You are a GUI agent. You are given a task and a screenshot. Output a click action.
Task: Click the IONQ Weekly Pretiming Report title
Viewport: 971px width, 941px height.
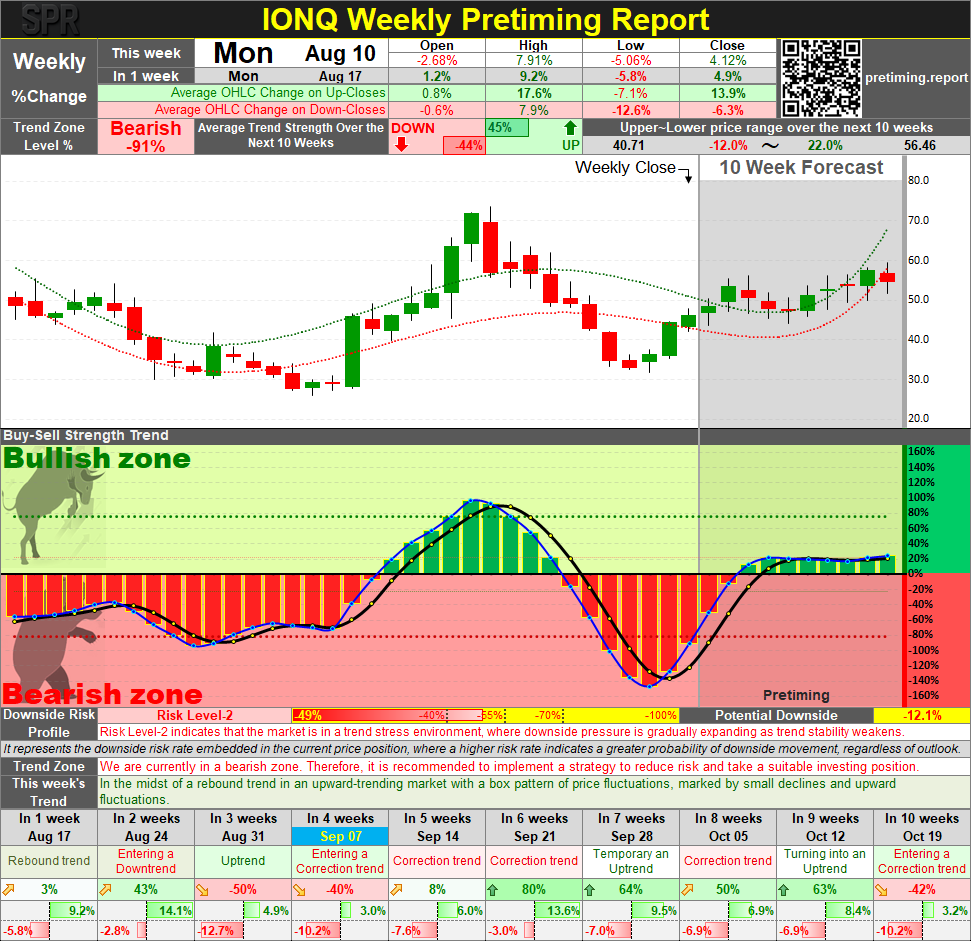pyautogui.click(x=485, y=20)
